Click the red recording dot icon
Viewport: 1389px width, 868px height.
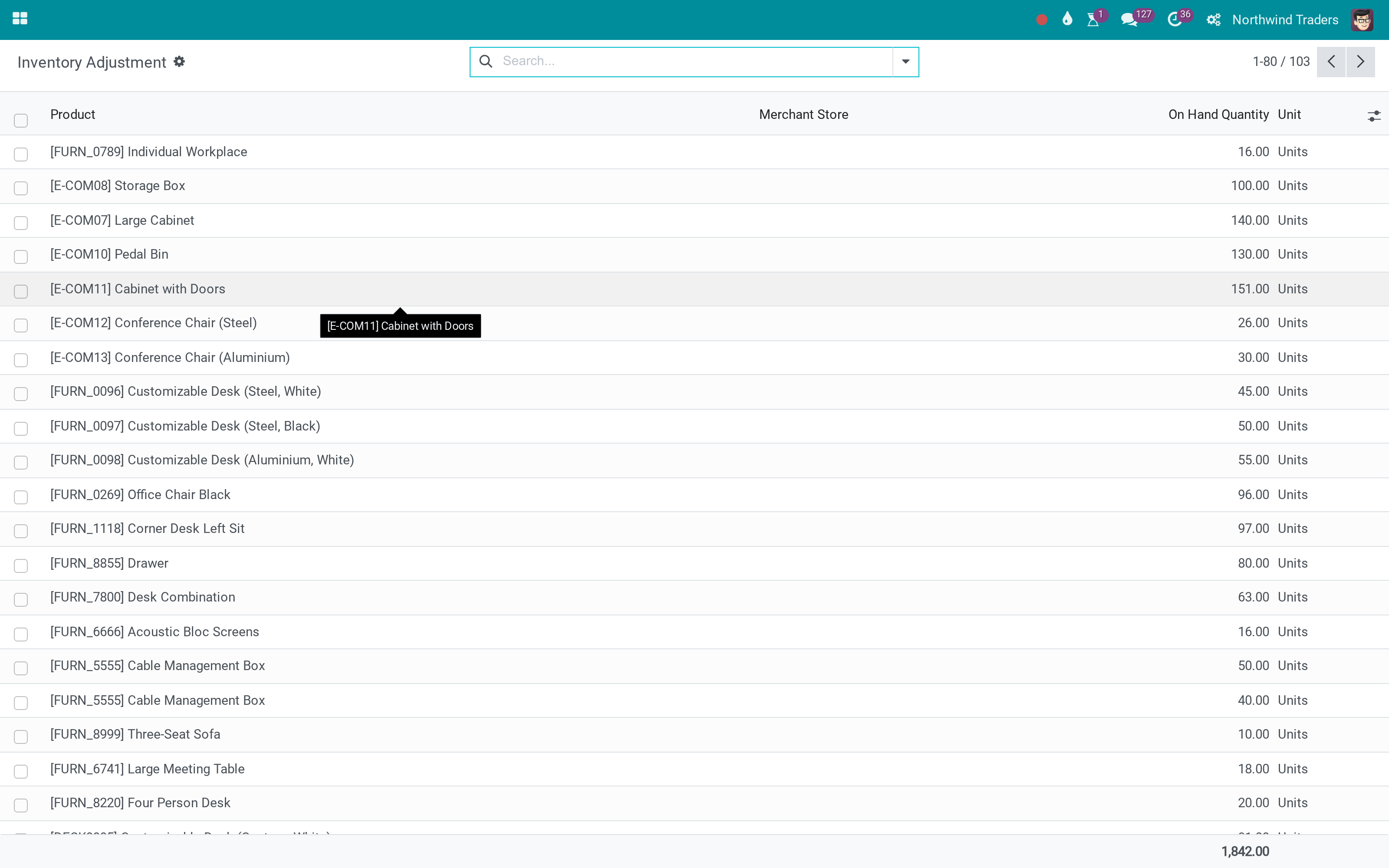[x=1042, y=20]
